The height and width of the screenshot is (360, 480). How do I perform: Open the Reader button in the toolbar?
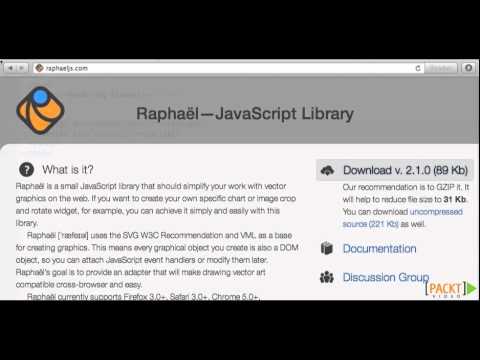click(x=441, y=68)
